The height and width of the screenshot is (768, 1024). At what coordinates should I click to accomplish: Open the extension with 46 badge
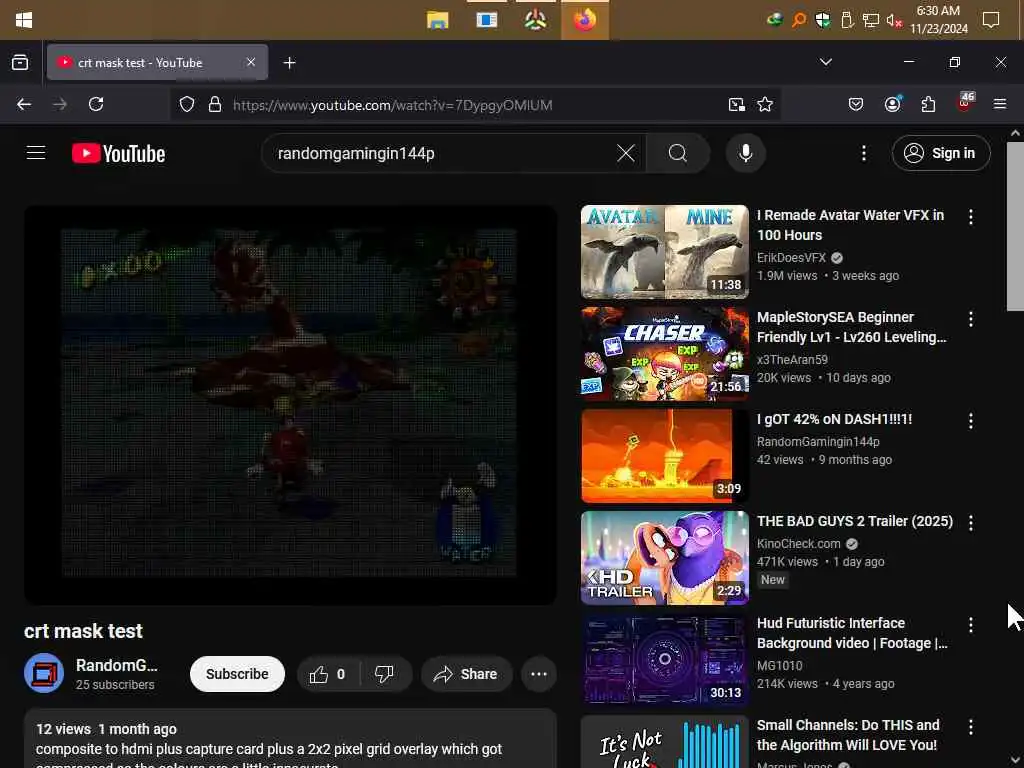(965, 103)
